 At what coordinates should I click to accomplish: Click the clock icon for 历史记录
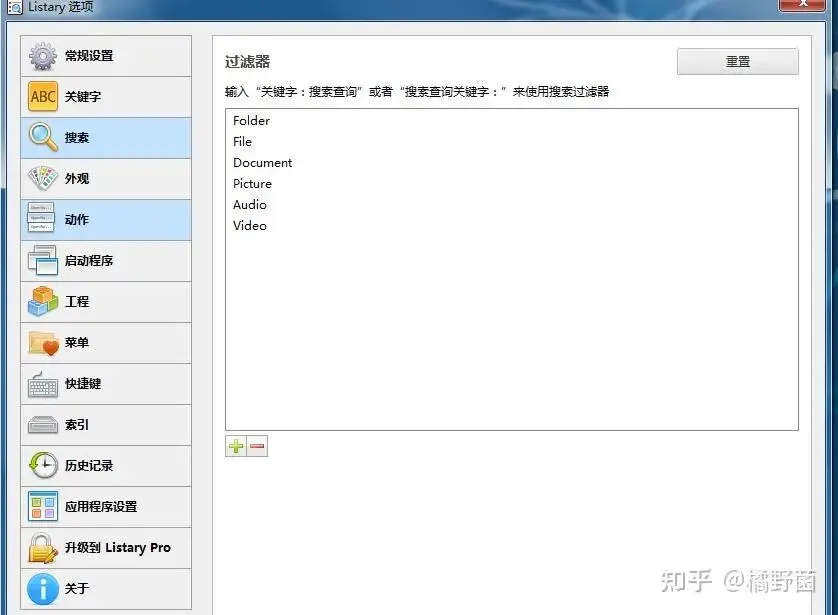click(43, 465)
